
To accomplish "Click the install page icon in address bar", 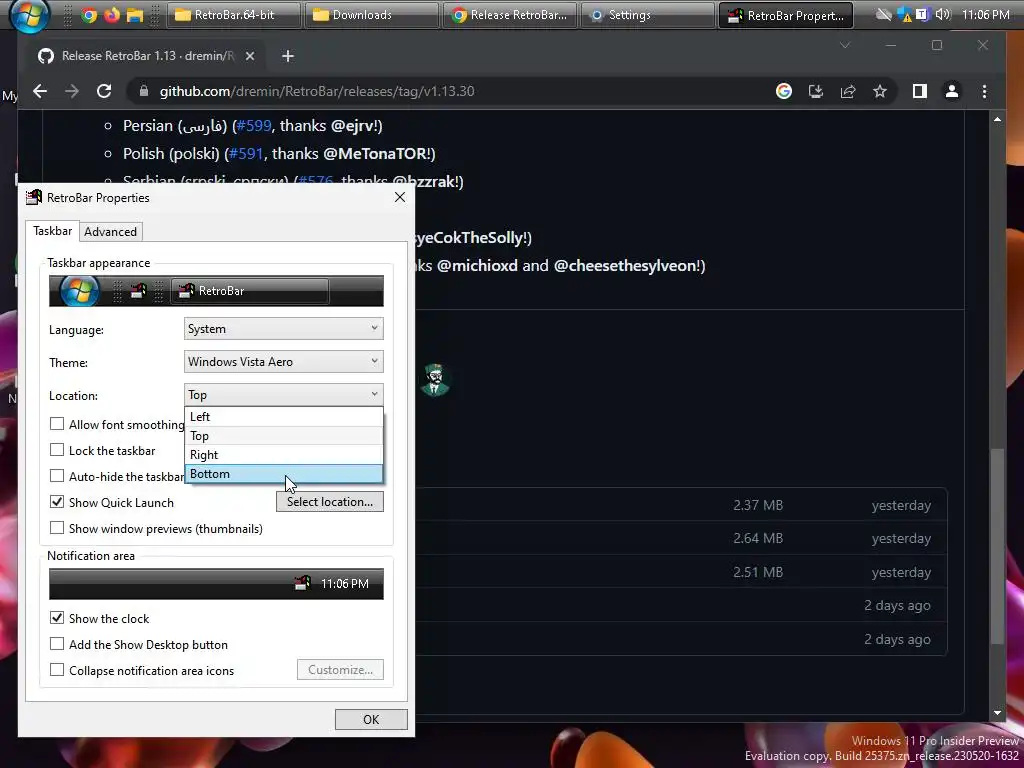I will tap(816, 91).
